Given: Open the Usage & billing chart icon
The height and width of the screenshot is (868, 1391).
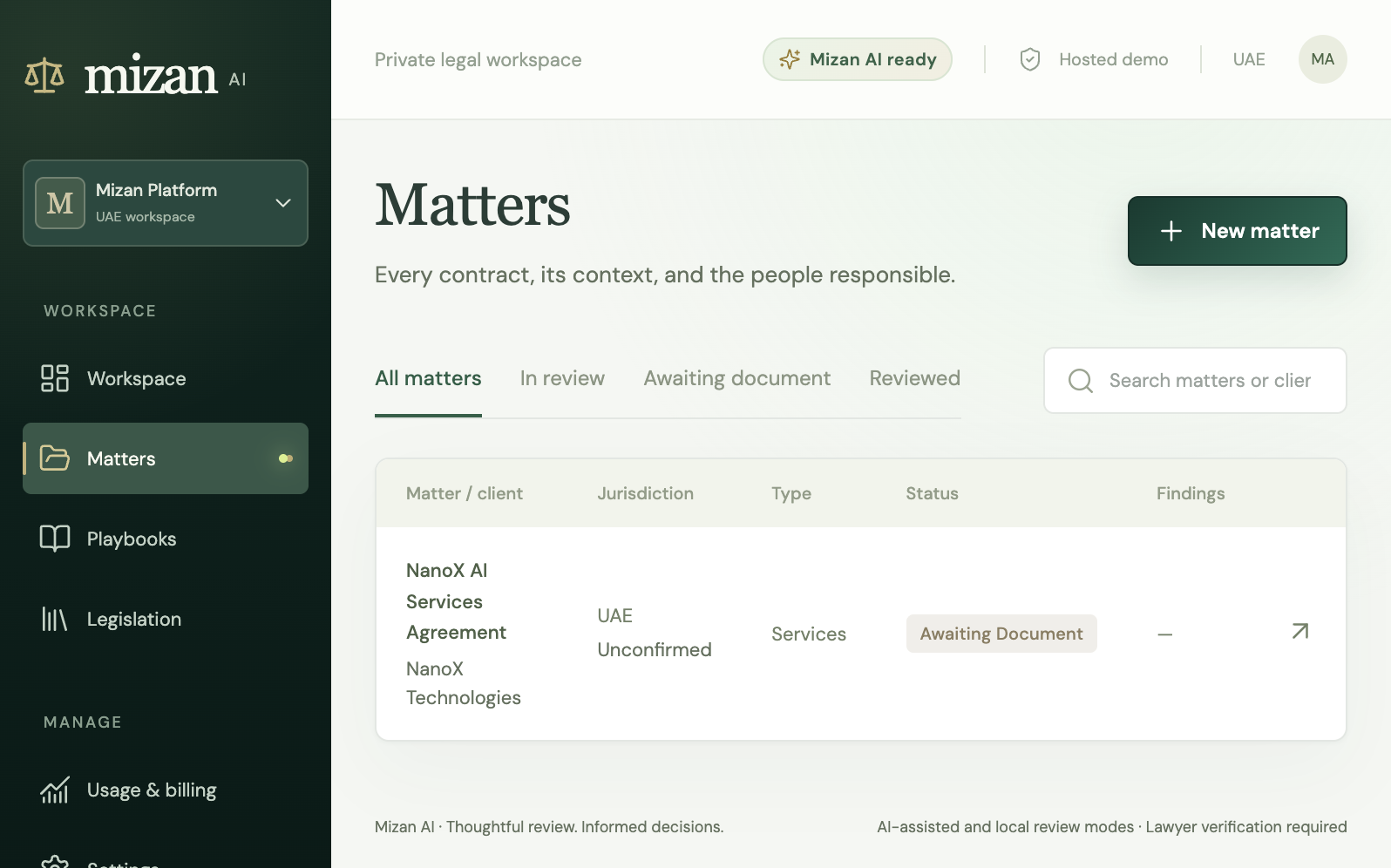Looking at the screenshot, I should [55, 790].
